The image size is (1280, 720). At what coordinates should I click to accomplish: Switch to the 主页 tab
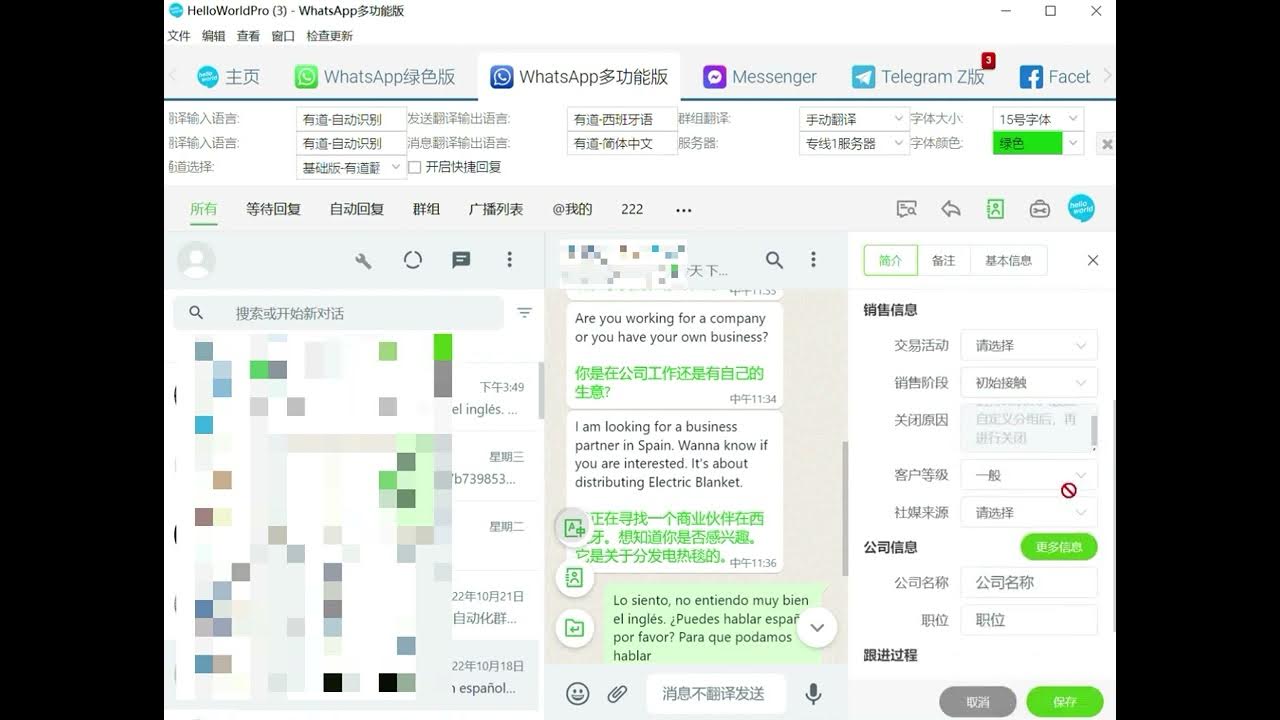[x=229, y=77]
